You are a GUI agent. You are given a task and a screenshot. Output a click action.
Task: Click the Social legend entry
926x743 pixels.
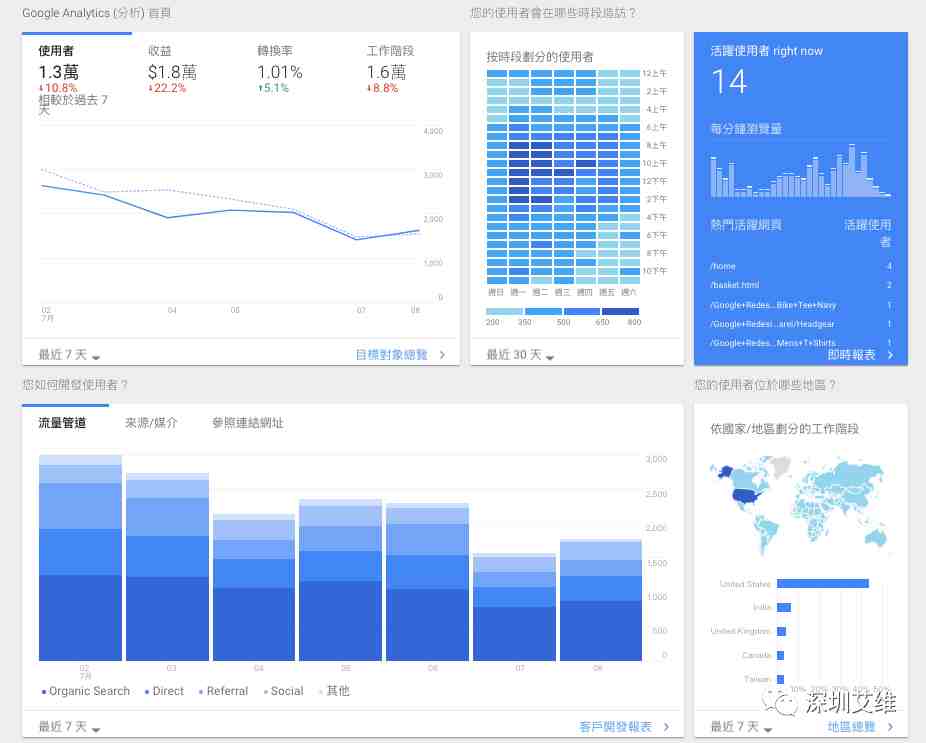click(x=283, y=691)
